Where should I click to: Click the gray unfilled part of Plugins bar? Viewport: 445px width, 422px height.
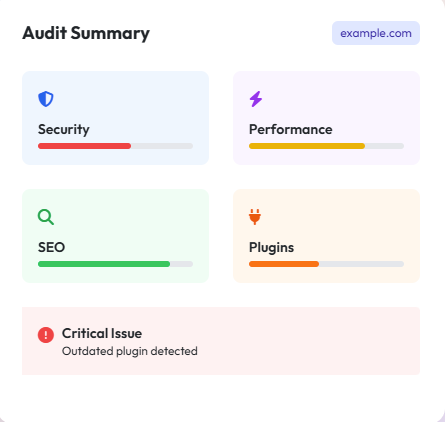pos(361,264)
